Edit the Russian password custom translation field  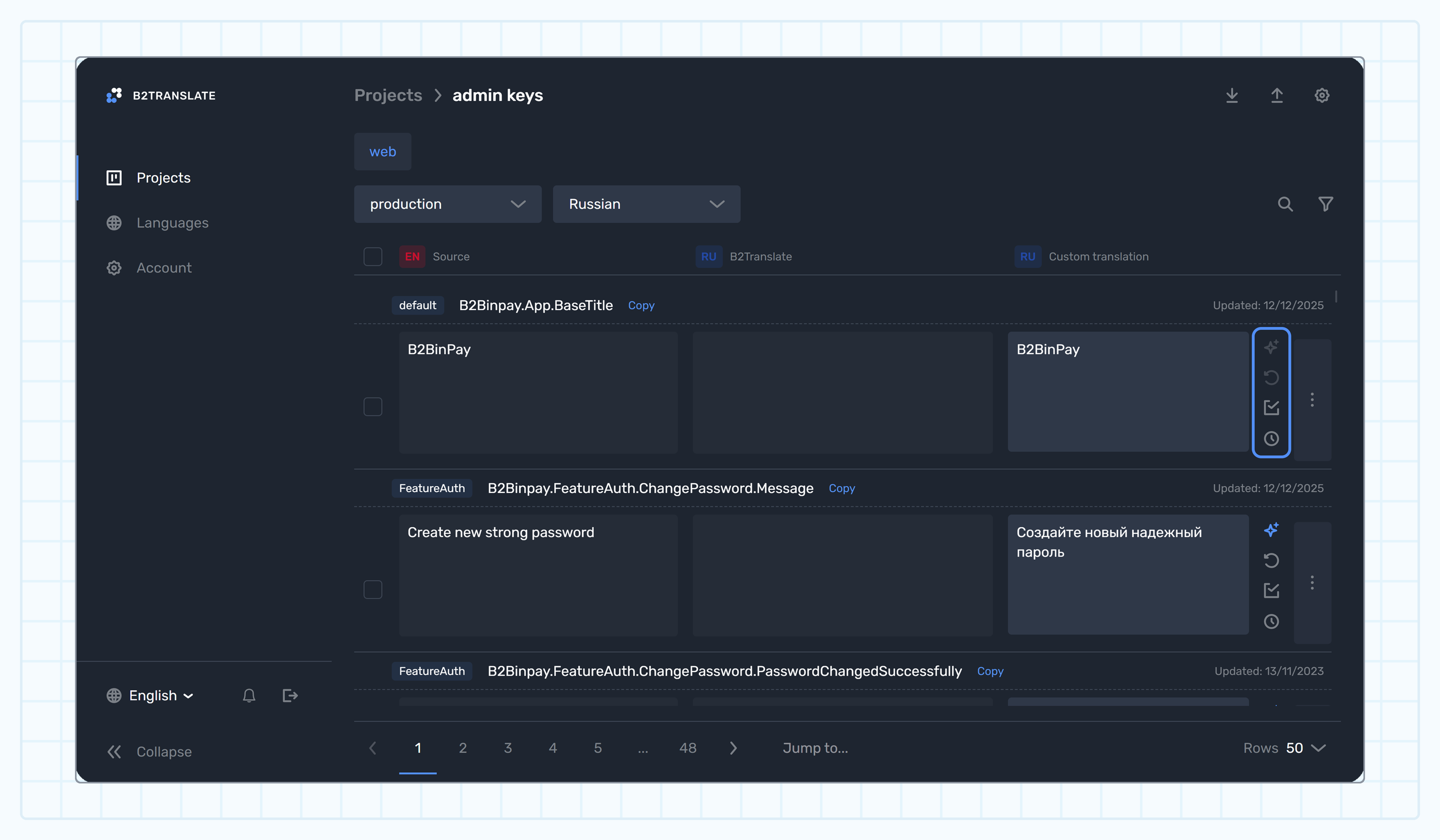tap(1128, 575)
